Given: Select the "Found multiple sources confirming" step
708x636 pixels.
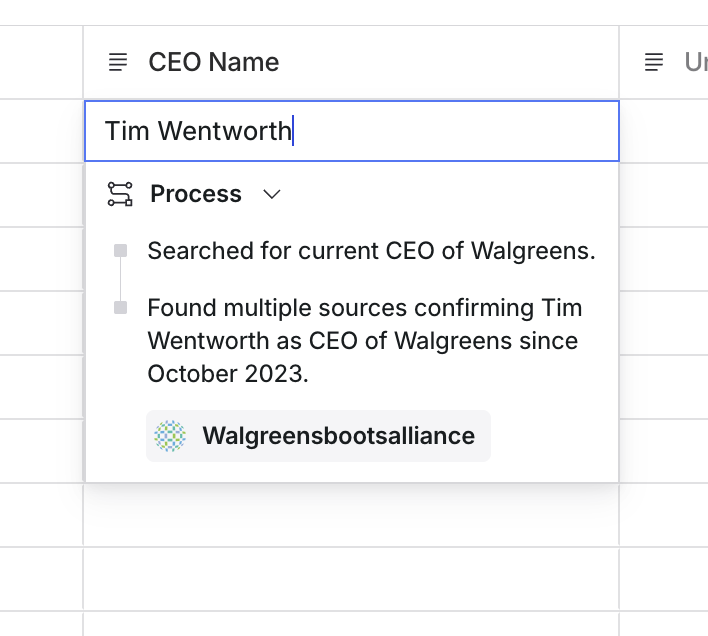Looking at the screenshot, I should pos(364,340).
